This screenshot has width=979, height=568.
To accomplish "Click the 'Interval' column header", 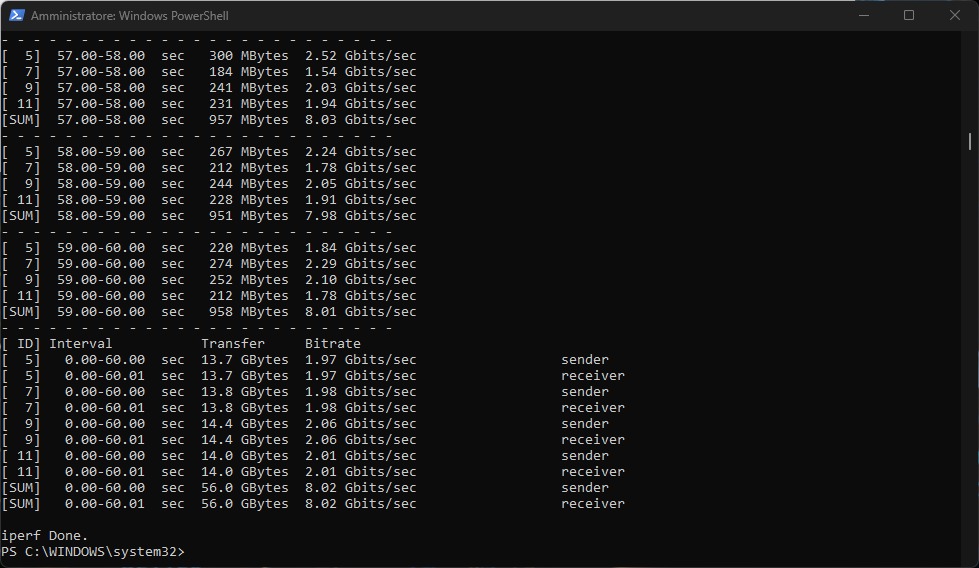I will coord(81,343).
